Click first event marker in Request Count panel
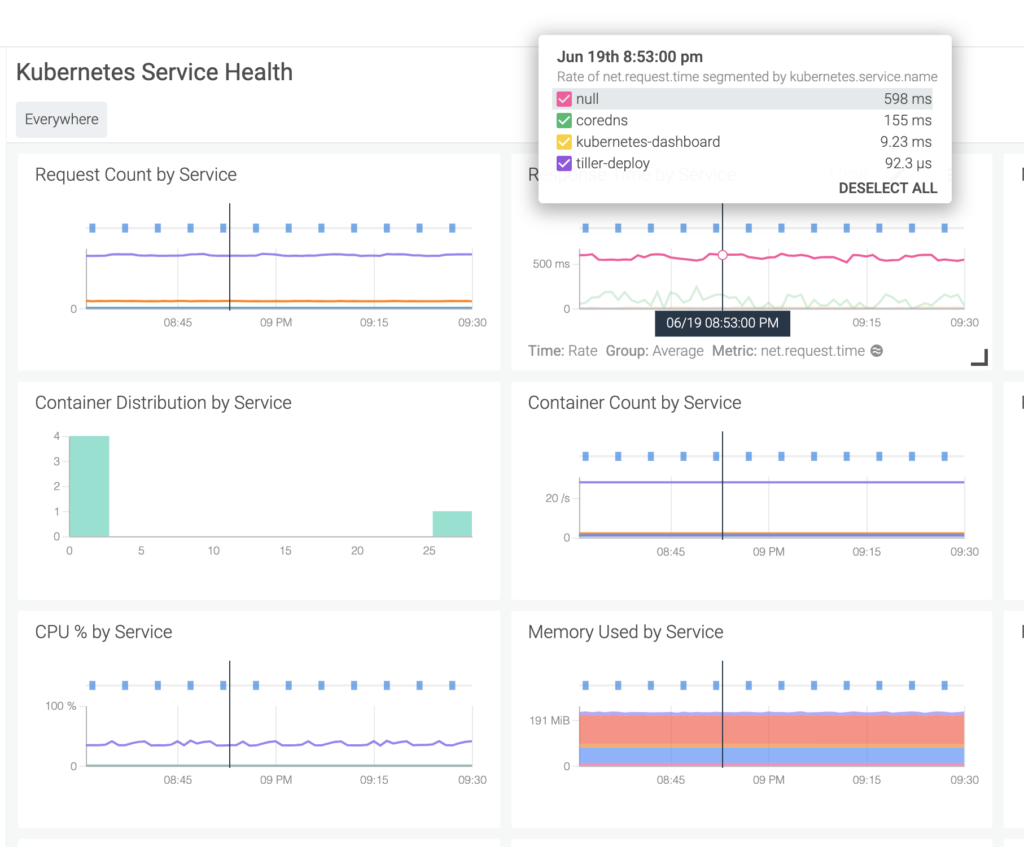 pyautogui.click(x=92, y=228)
